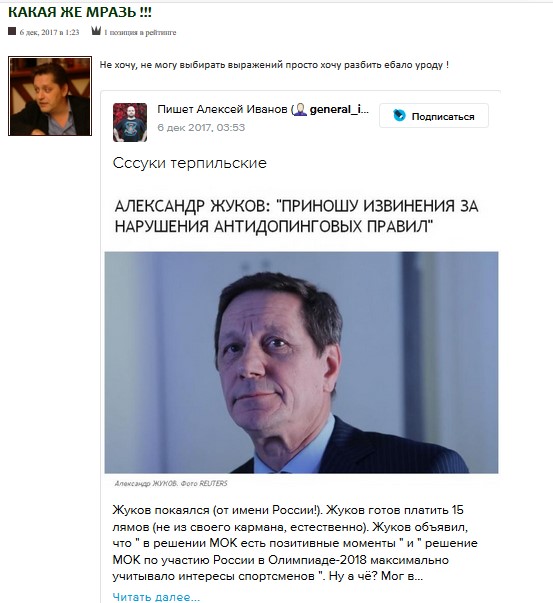Click the post title КАКАЯ ЖЕ МРАЗЬ !!!

80,12
